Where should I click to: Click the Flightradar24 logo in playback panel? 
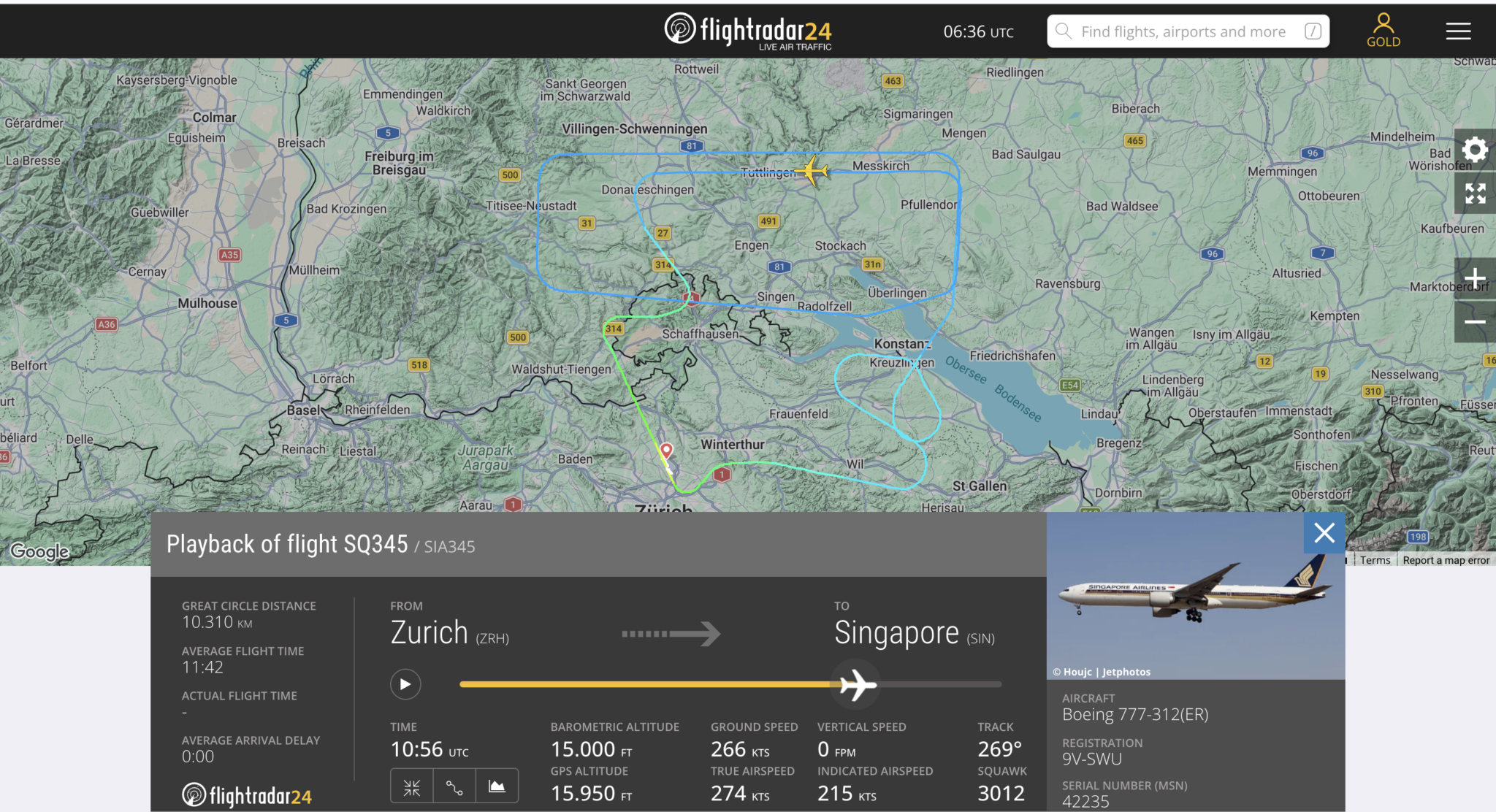coord(247,795)
